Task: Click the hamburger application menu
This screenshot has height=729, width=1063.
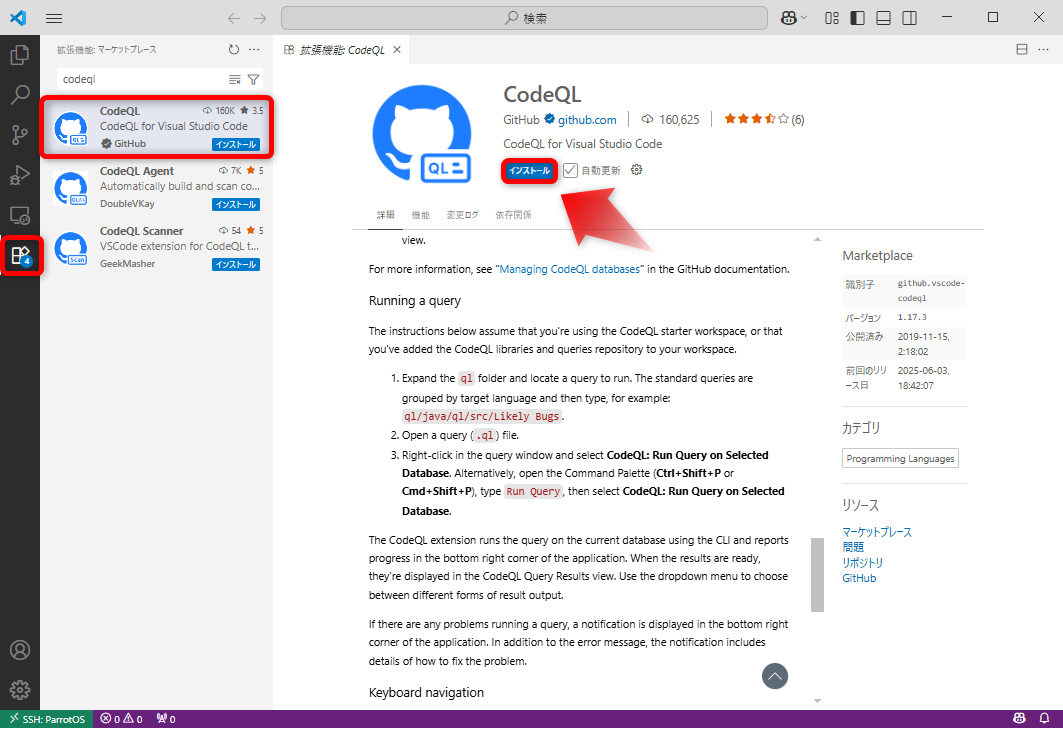Action: (54, 18)
